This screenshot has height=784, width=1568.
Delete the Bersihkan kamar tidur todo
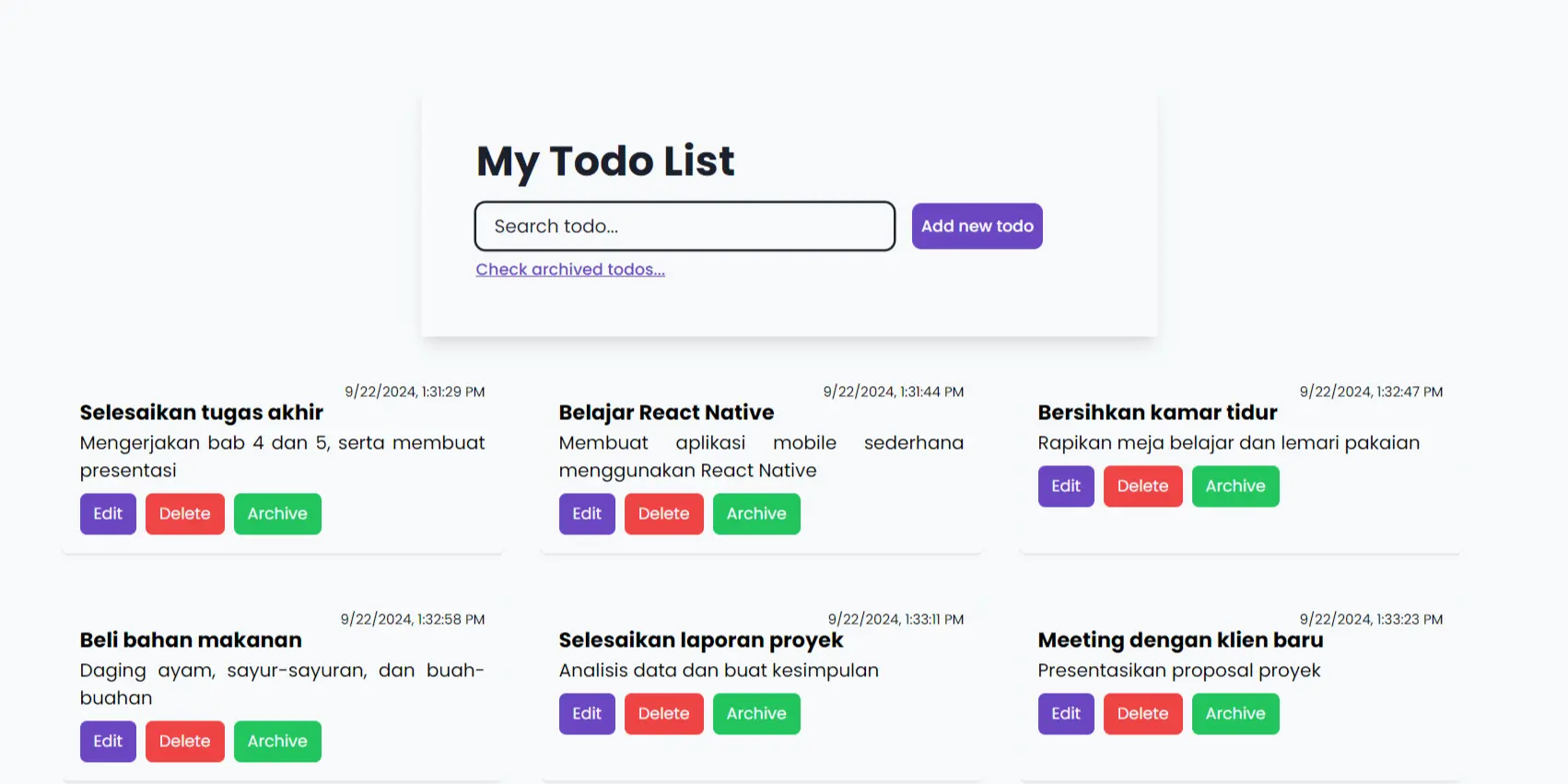[1142, 486]
